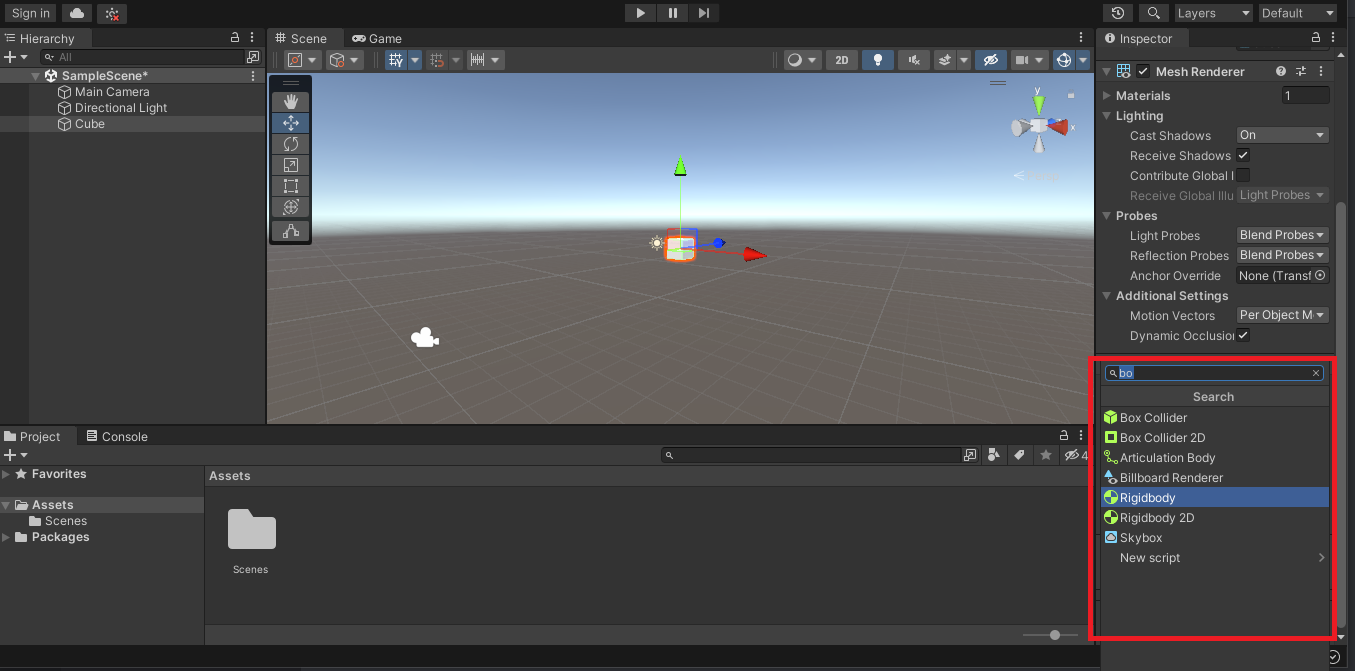Clear the component search field with the X
The image size is (1355, 671).
pyautogui.click(x=1315, y=373)
